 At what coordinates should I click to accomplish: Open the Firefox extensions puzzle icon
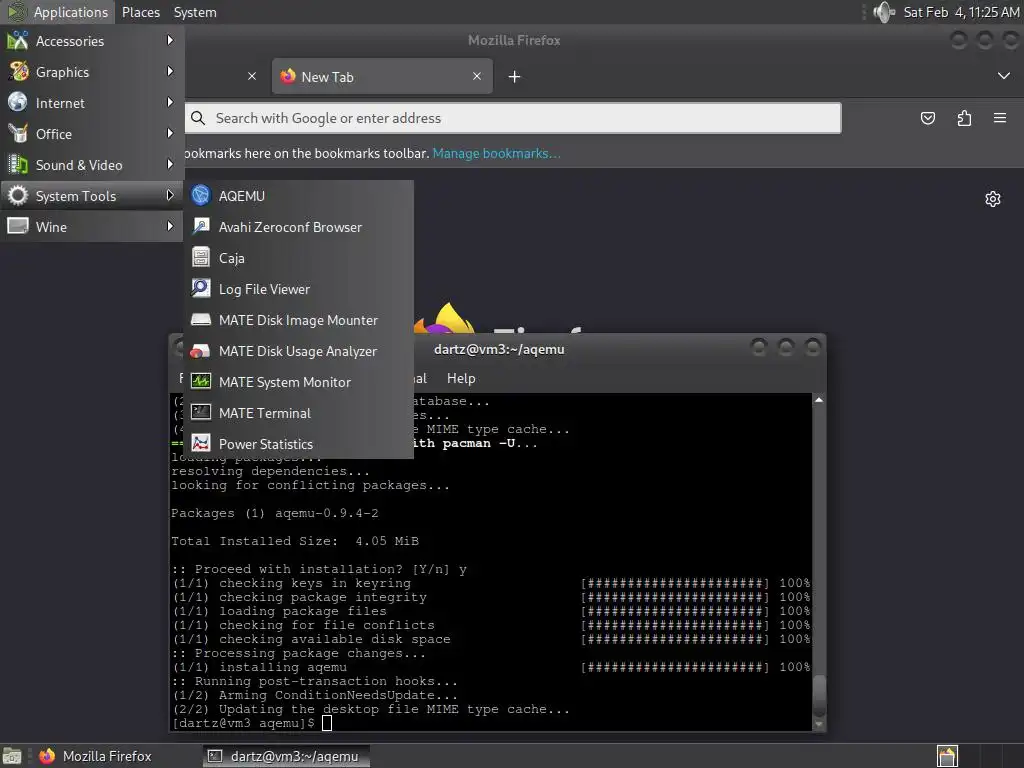[x=964, y=118]
